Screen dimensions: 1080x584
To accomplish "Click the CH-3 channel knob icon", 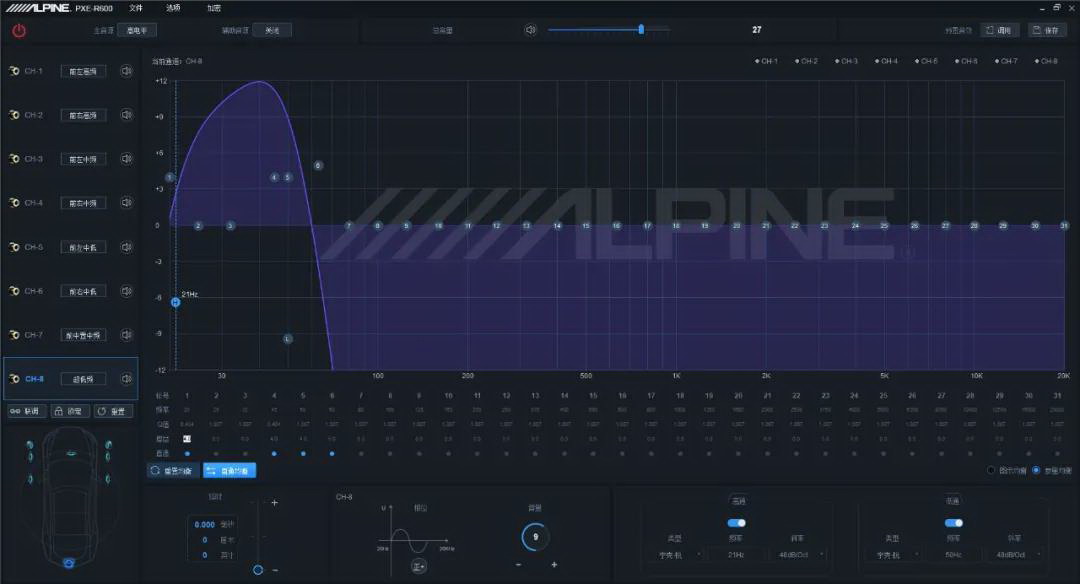I will 14,158.
